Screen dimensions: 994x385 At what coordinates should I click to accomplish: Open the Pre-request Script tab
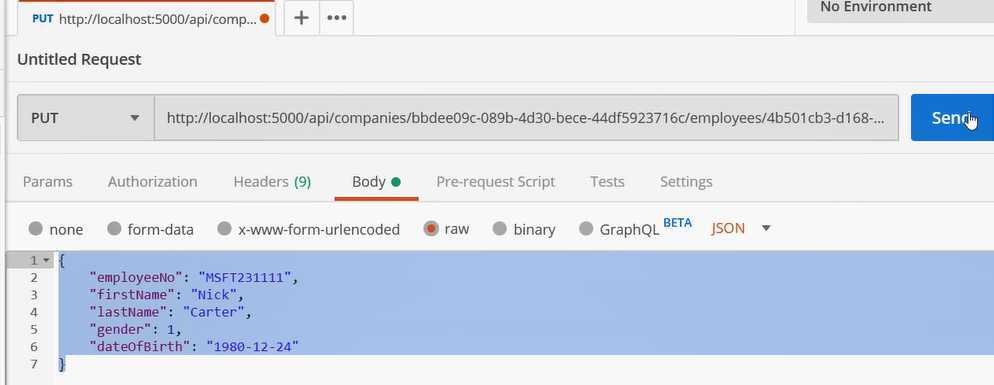[x=496, y=181]
